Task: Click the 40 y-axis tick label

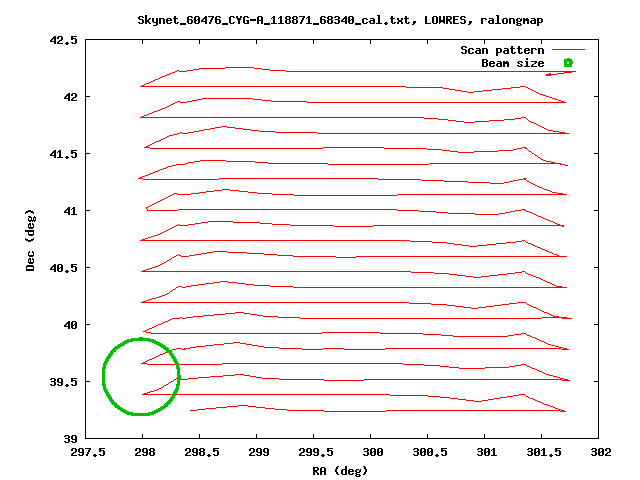Action: point(70,325)
